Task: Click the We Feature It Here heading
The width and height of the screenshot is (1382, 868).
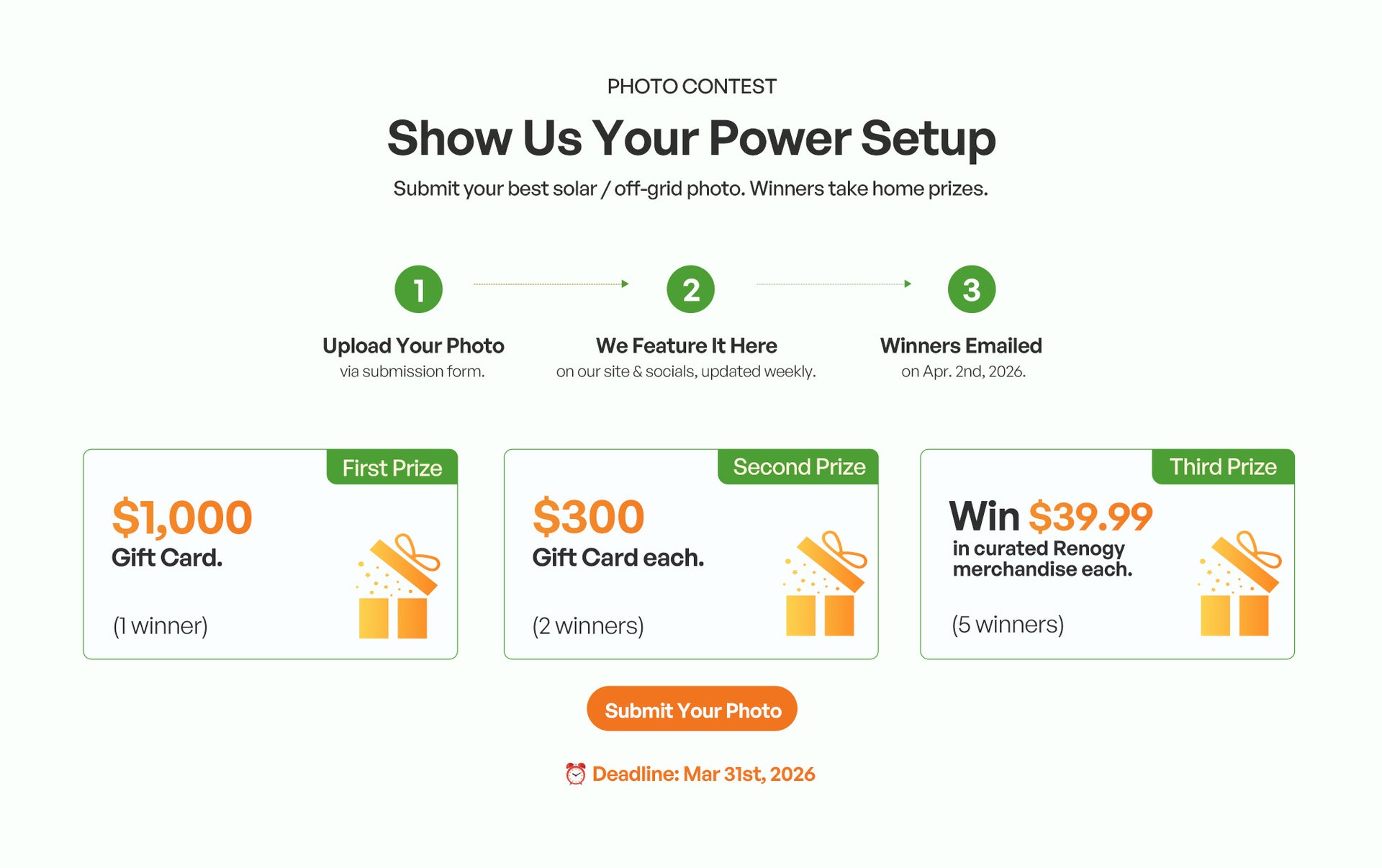Action: (686, 345)
